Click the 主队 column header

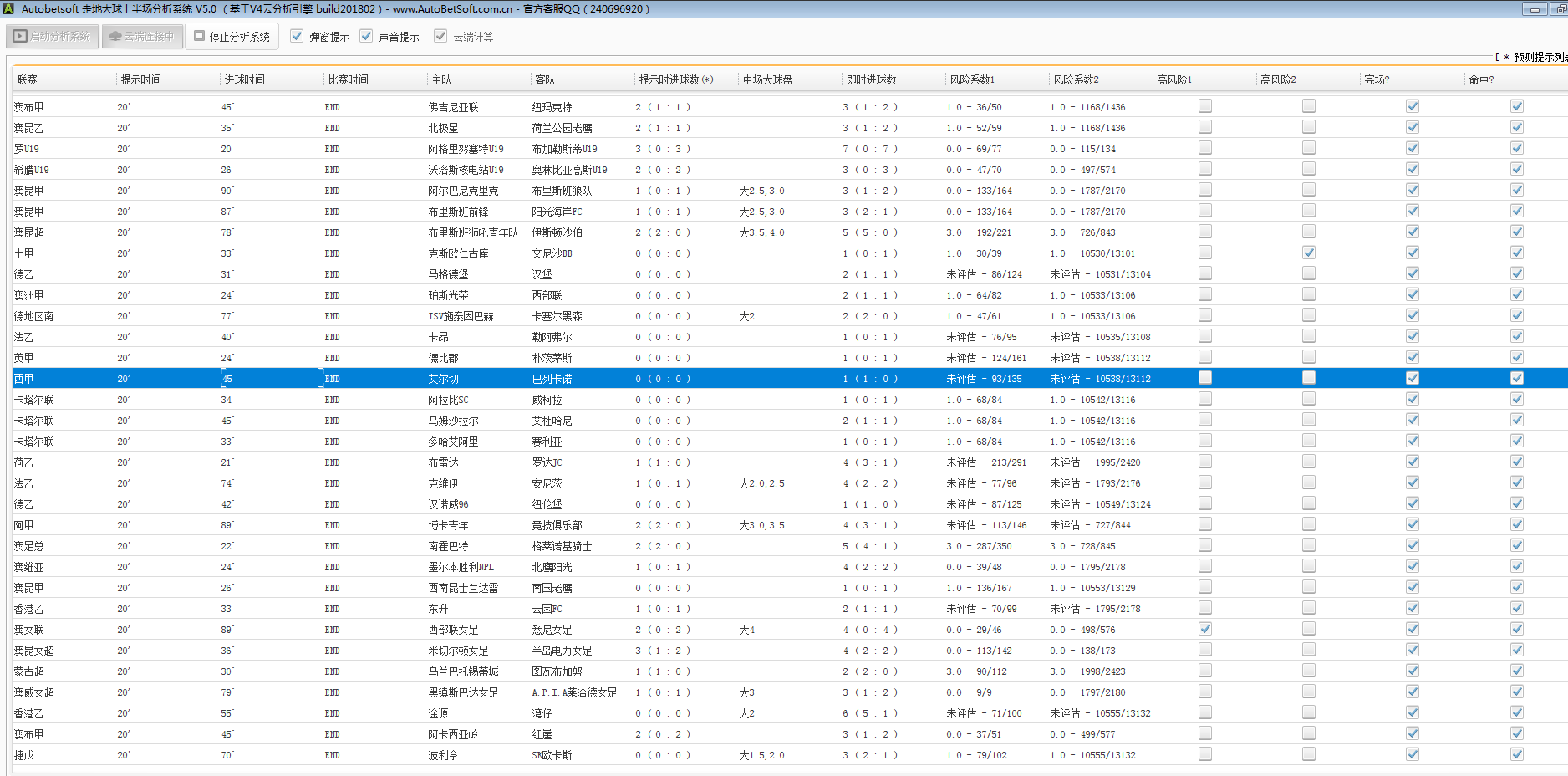click(441, 79)
